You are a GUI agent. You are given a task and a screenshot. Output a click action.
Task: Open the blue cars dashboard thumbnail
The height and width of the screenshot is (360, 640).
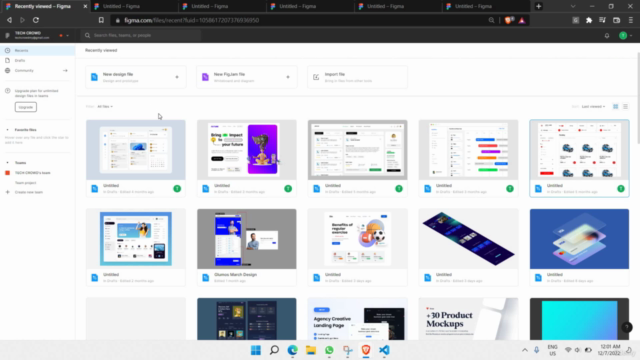579,150
